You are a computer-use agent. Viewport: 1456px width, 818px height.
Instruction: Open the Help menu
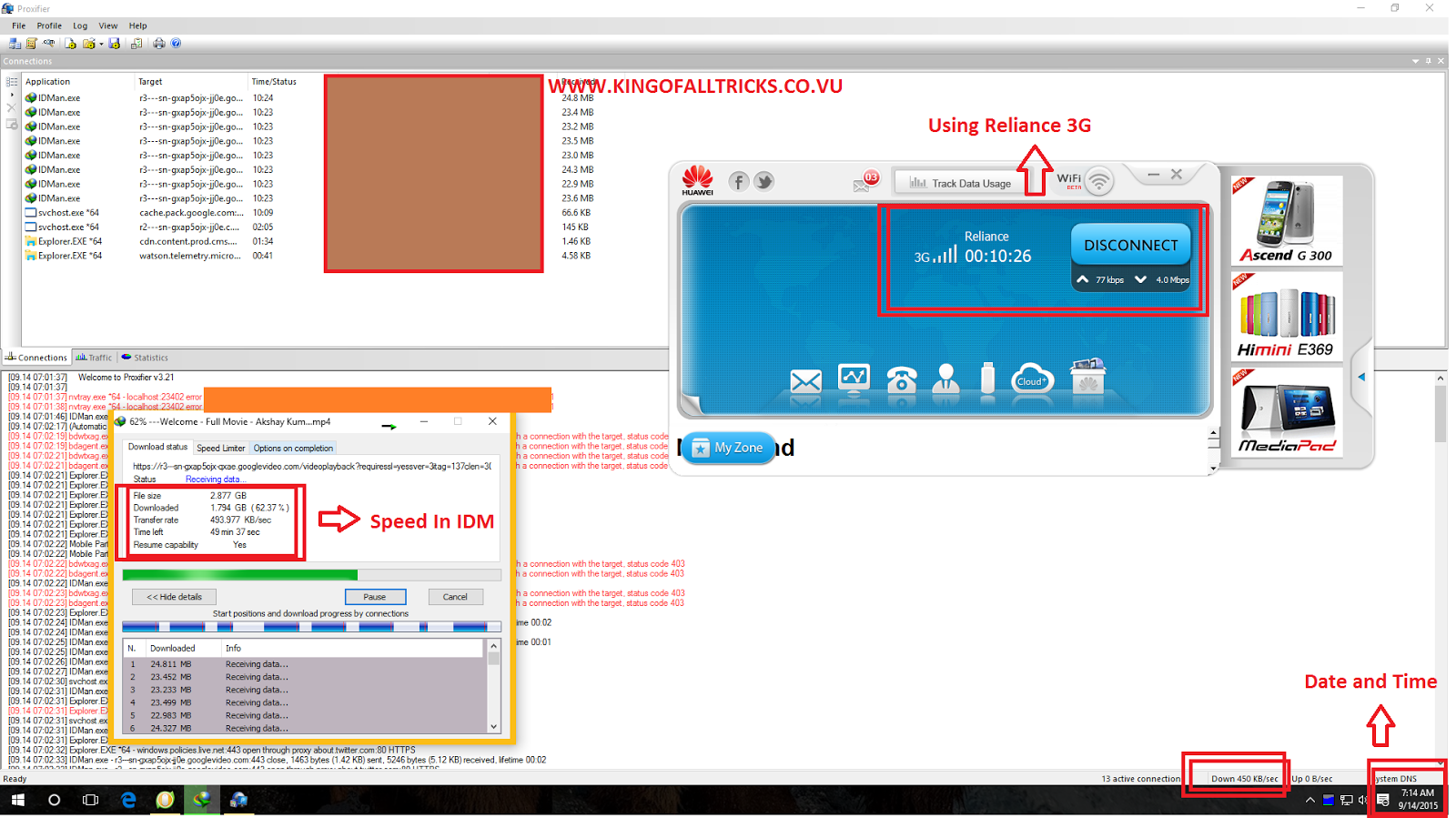(137, 25)
